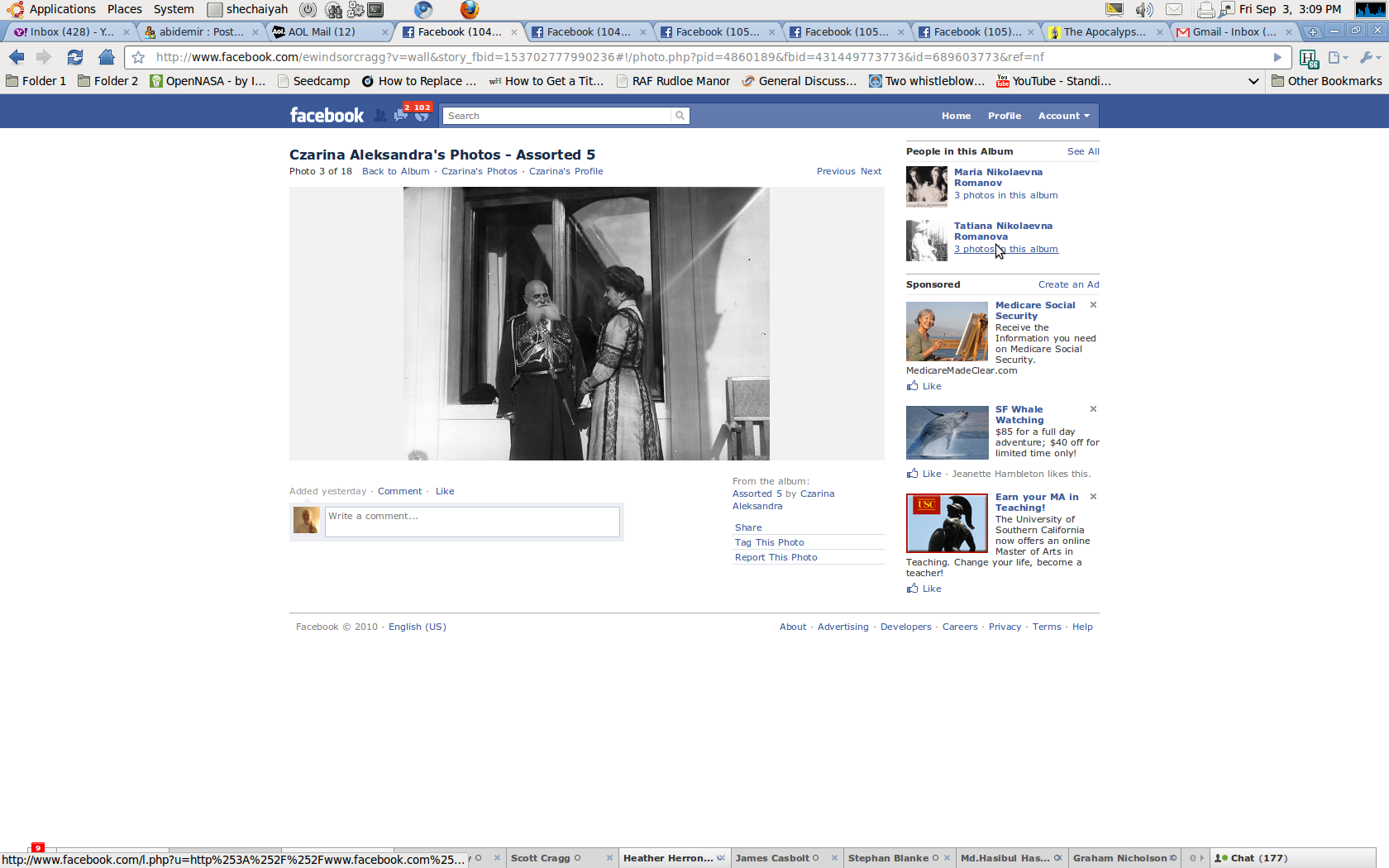
Task: Click the Next photo link
Action: click(871, 171)
